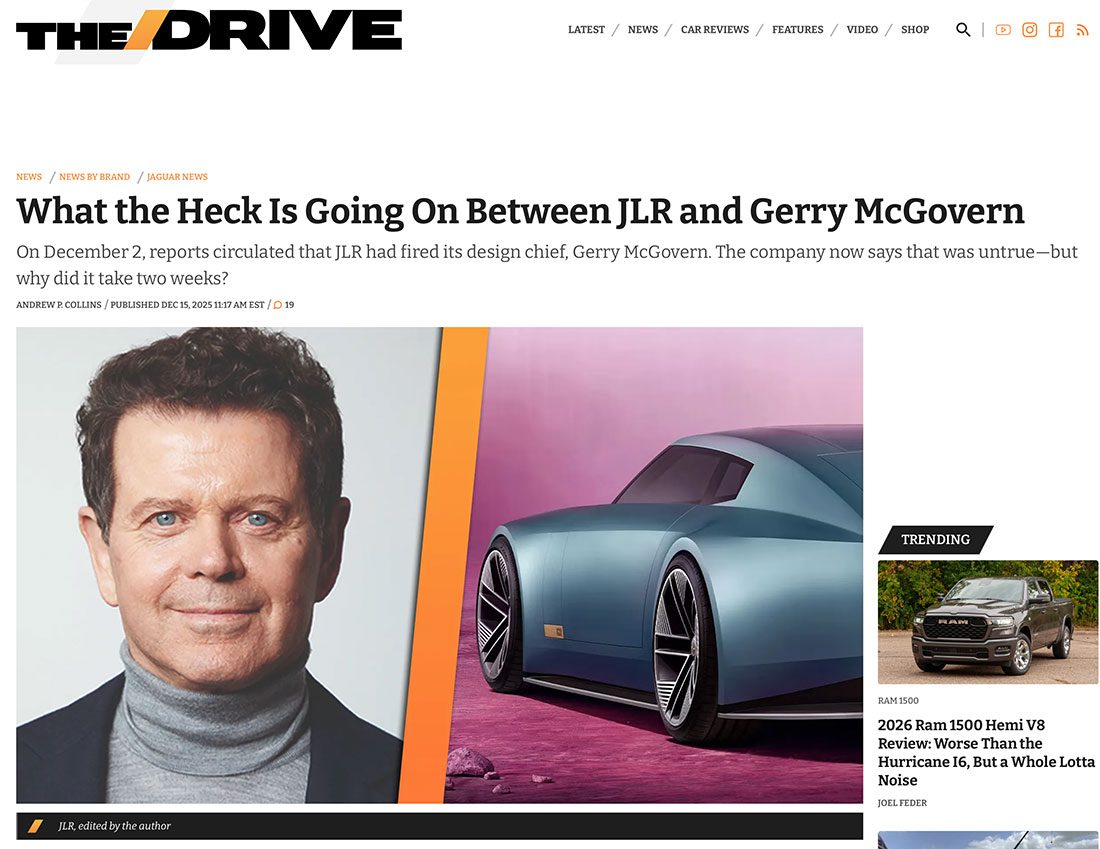Open The Drive Instagram icon
The image size is (1100, 849).
point(1030,29)
